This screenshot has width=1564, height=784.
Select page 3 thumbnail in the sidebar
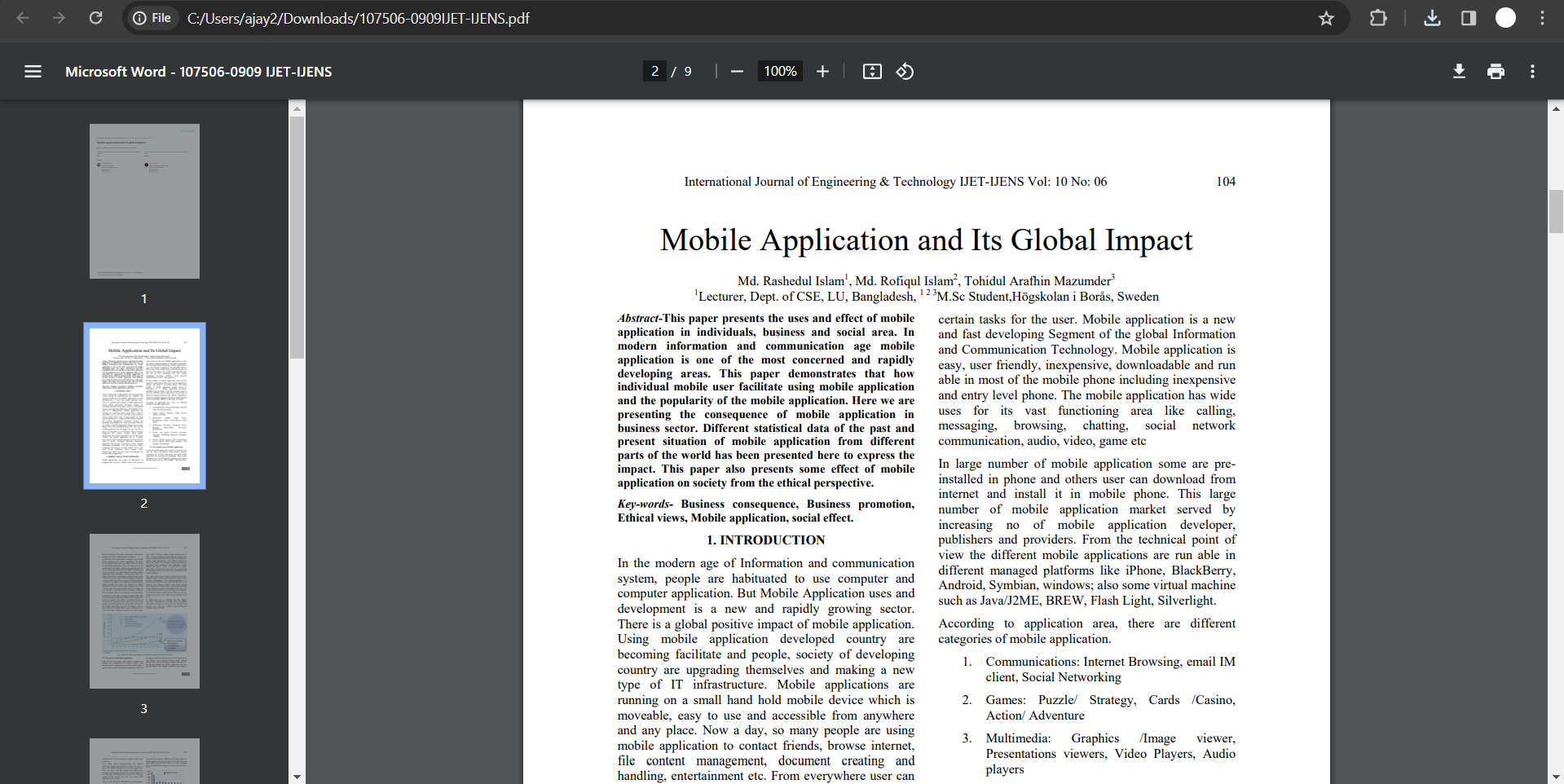pyautogui.click(x=143, y=610)
